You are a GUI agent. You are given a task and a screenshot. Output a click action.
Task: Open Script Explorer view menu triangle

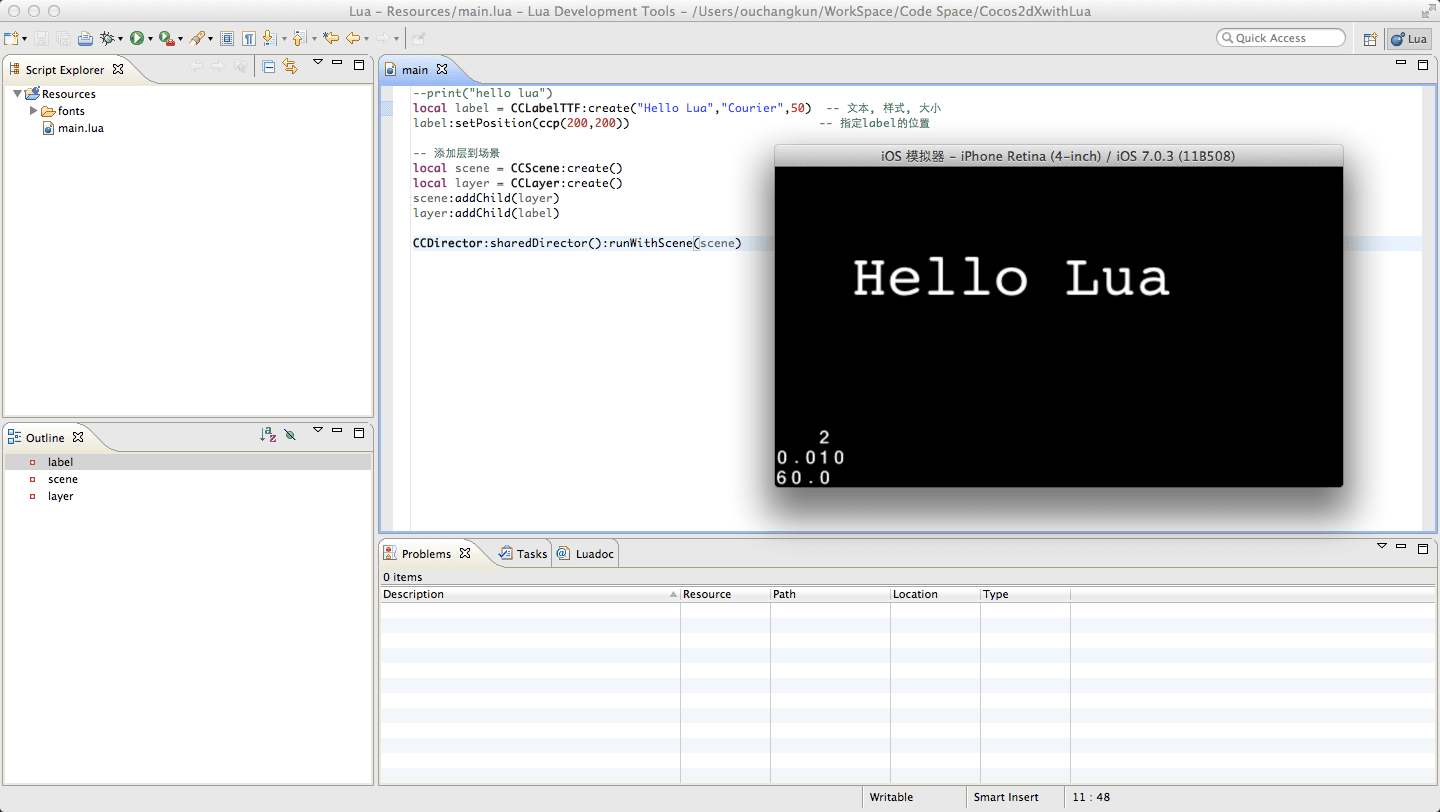(x=318, y=62)
